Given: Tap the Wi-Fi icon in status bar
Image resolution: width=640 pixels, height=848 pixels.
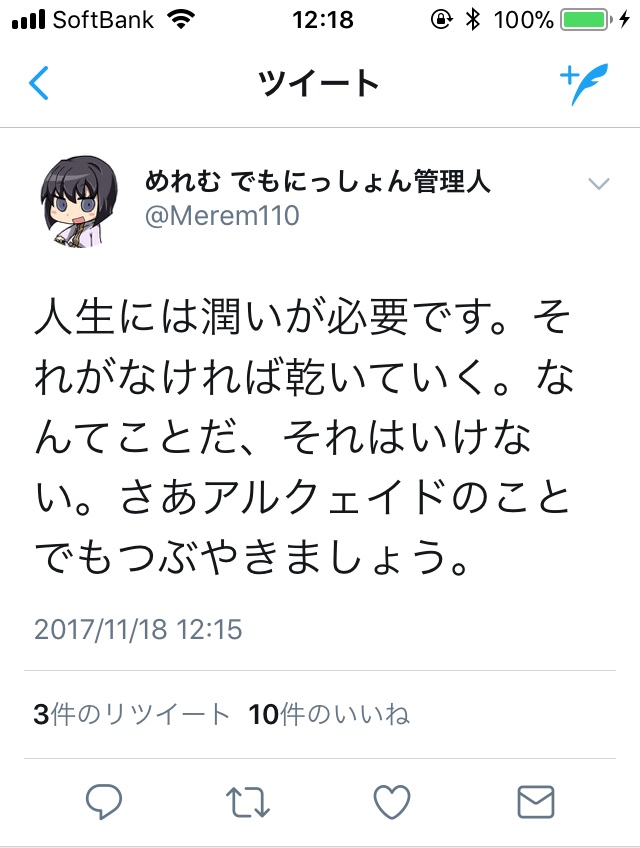Looking at the screenshot, I should [x=181, y=20].
